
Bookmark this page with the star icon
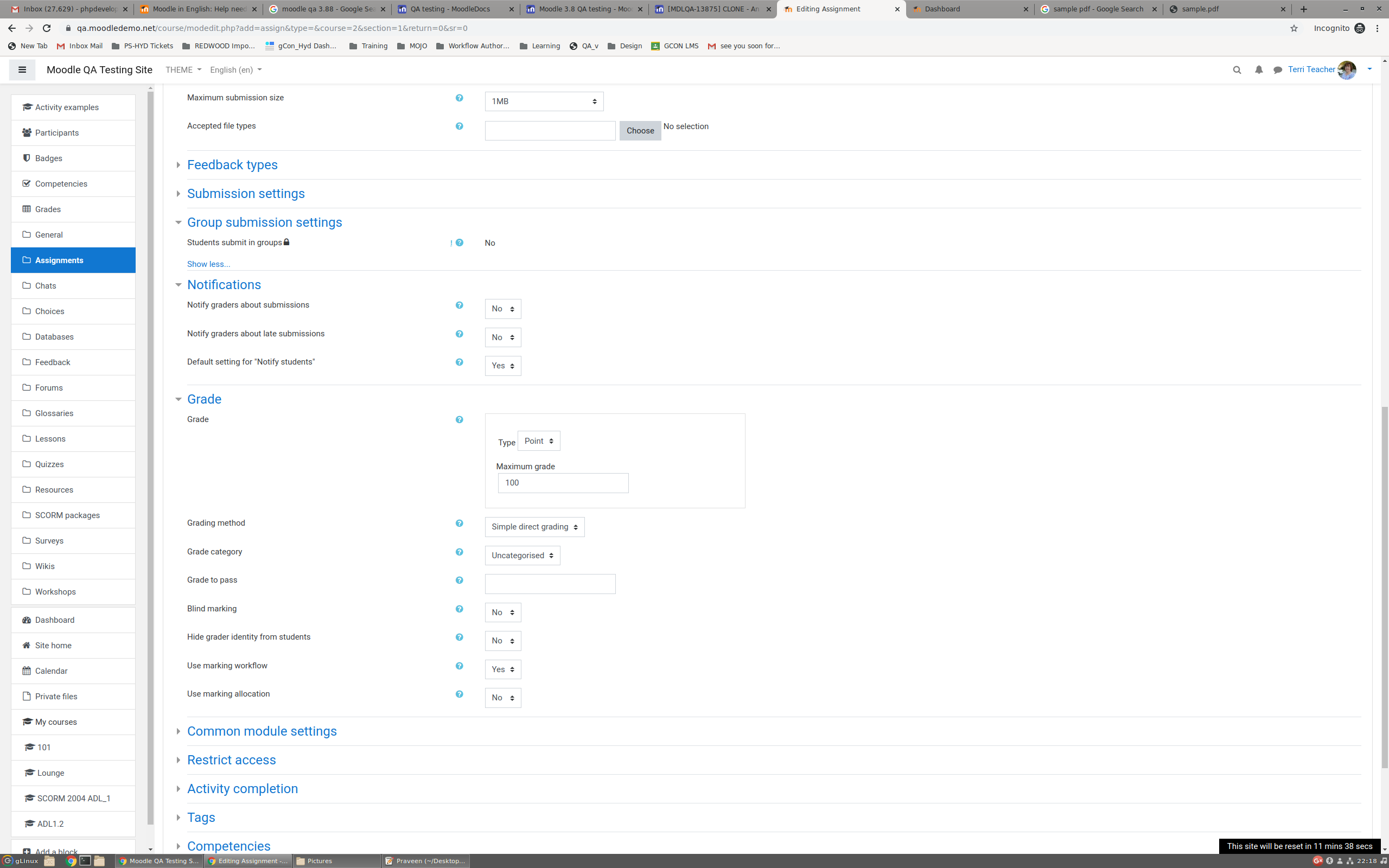pos(1294,28)
